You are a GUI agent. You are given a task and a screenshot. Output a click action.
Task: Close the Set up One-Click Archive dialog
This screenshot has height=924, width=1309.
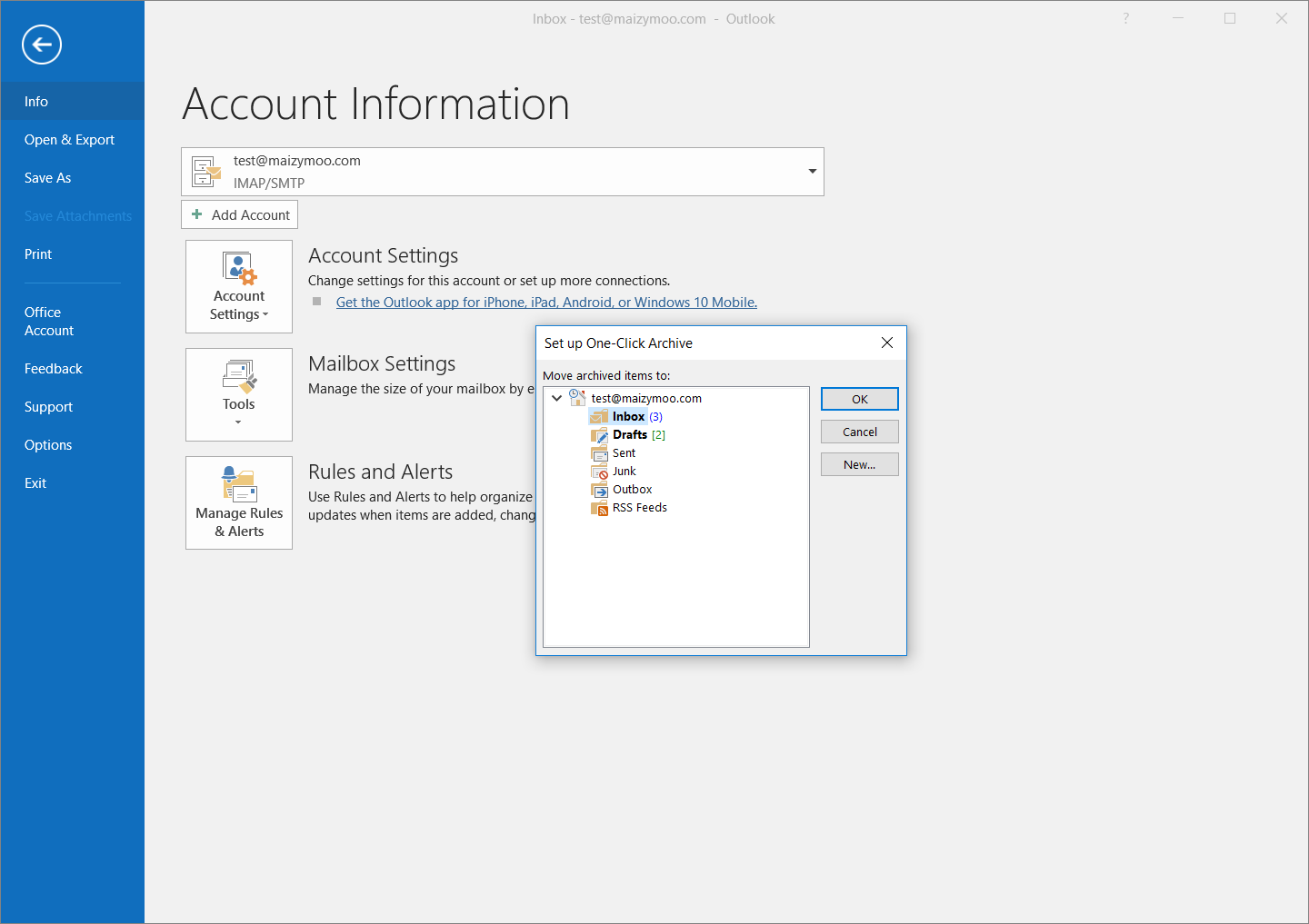pyautogui.click(x=887, y=343)
